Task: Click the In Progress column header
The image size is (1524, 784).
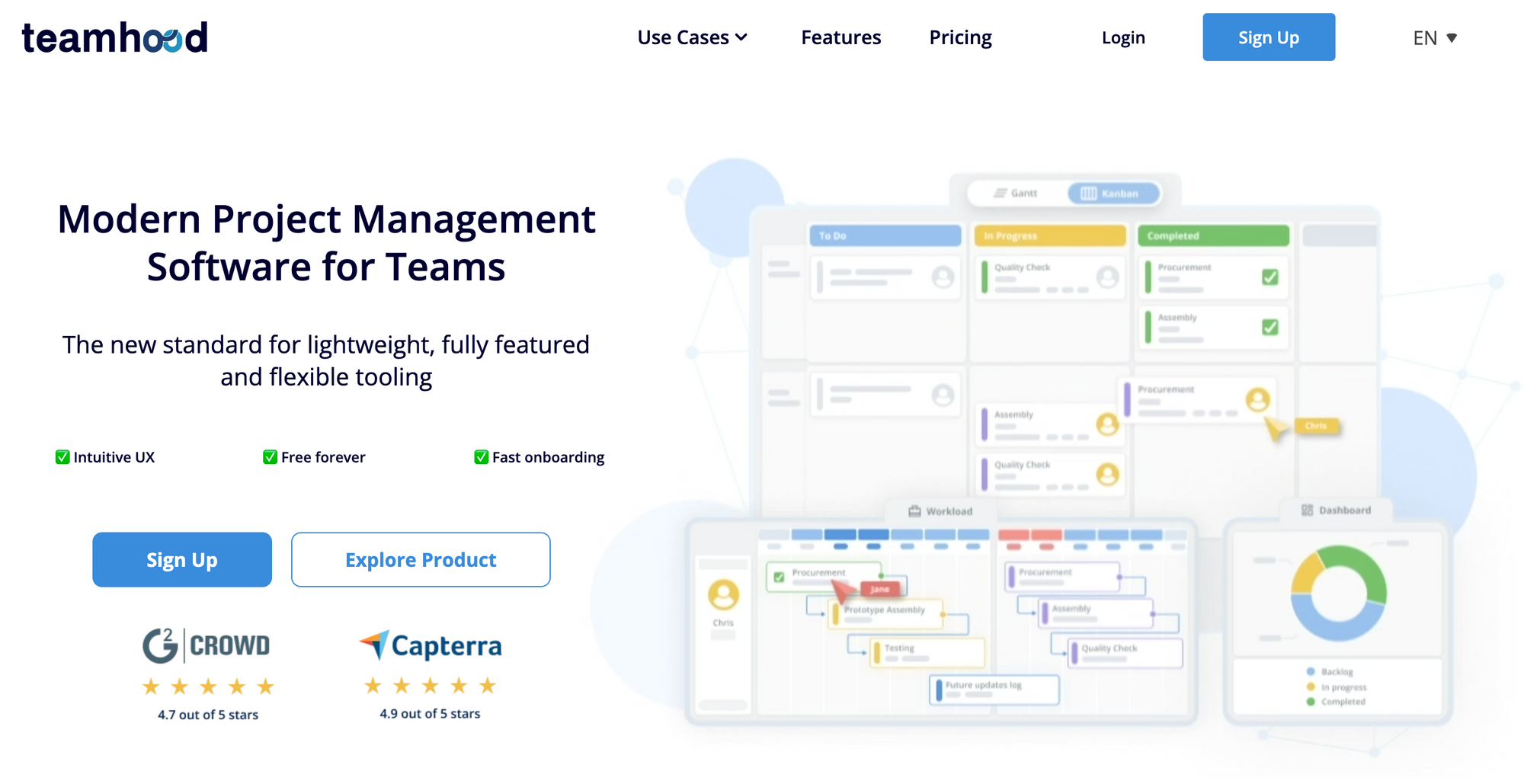Action: coord(1050,236)
